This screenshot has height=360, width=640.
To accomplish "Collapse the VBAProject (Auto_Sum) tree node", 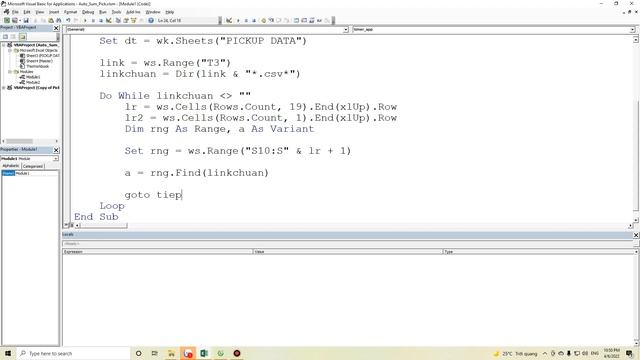I will 4,45.
